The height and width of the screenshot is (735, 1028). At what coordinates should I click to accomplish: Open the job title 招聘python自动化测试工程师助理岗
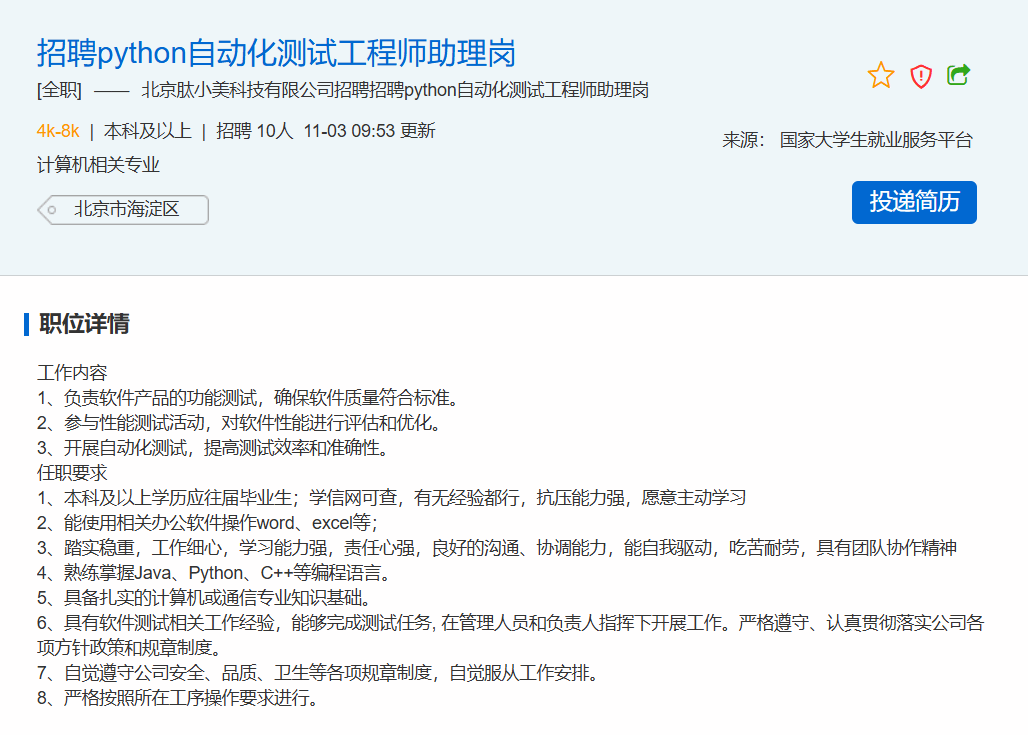pyautogui.click(x=276, y=52)
